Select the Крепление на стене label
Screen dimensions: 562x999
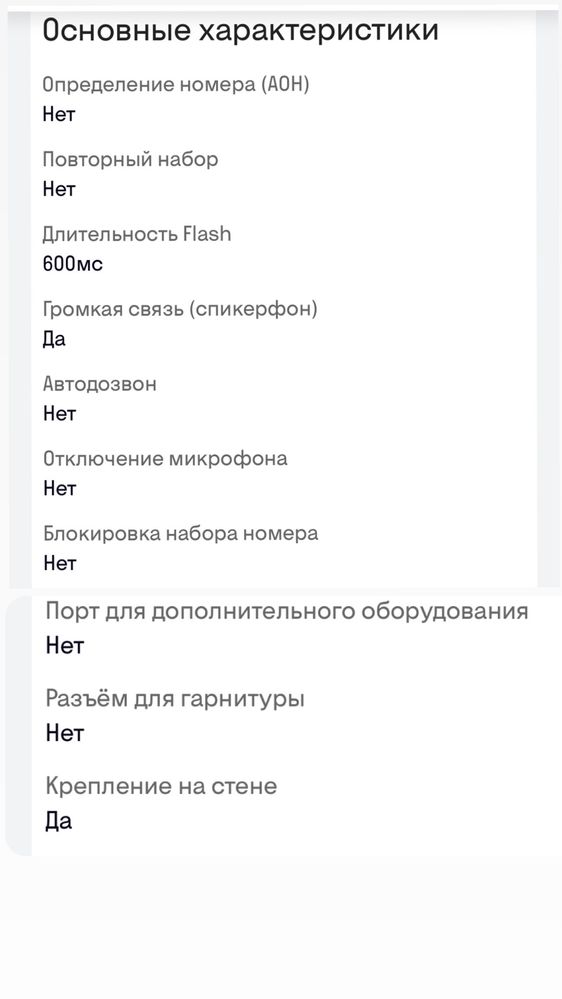click(x=161, y=786)
